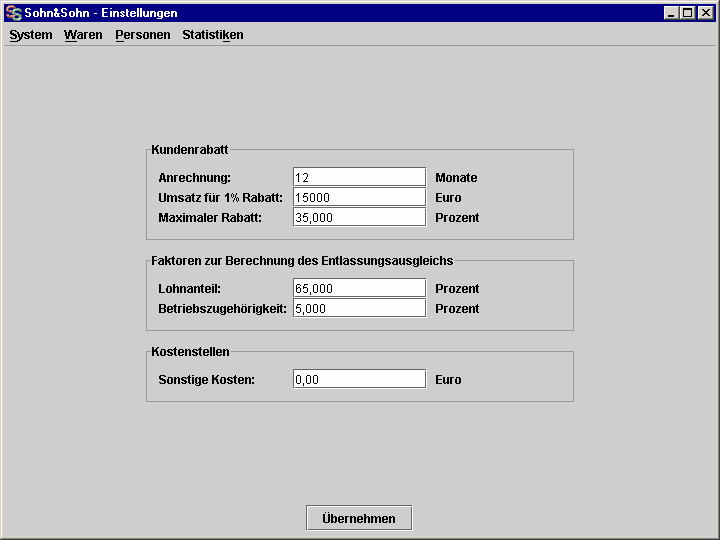Minimize the Einstellungen window
Screen dimensions: 720x540
(671, 13)
